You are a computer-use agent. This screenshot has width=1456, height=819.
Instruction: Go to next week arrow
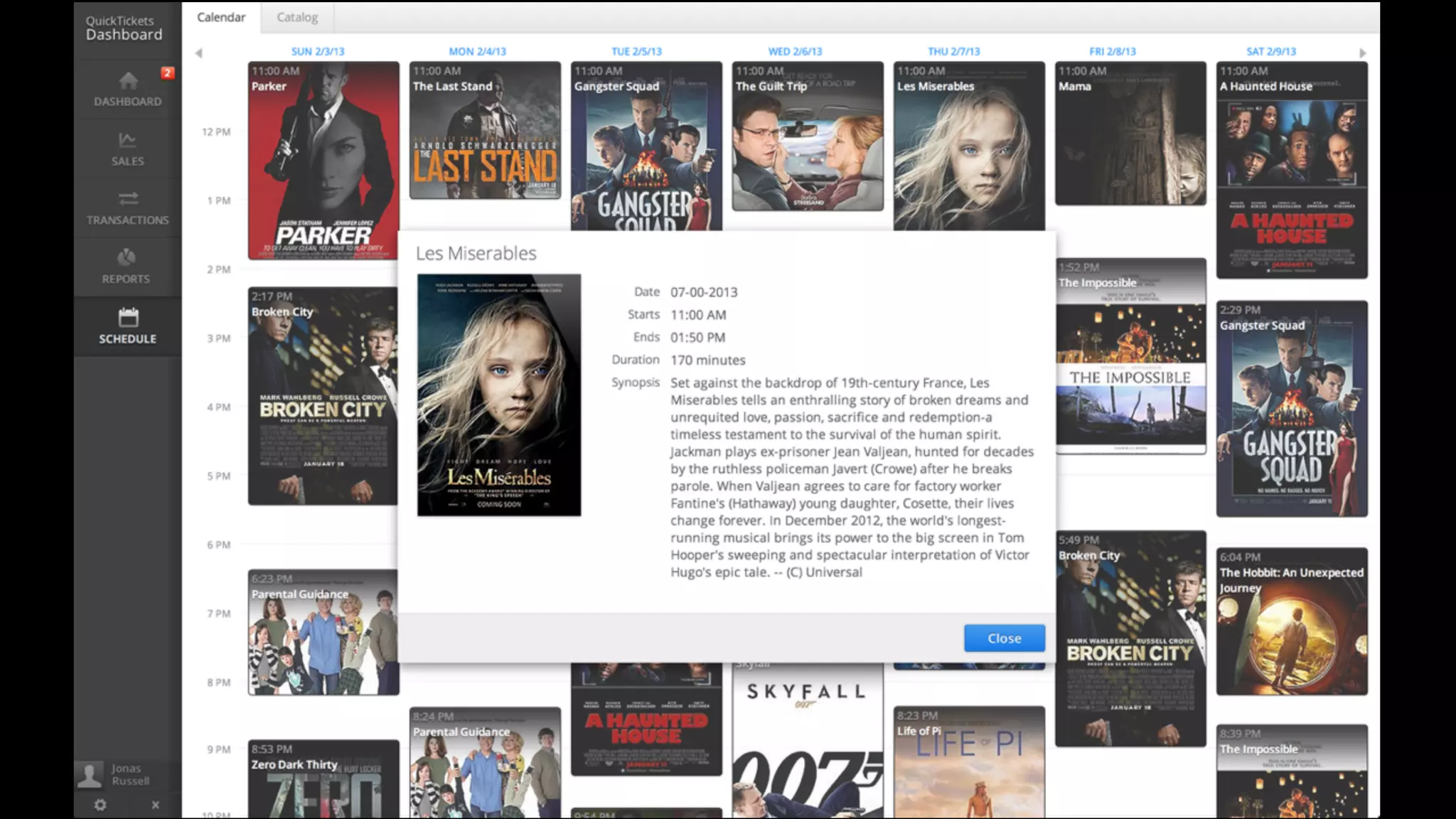[x=1362, y=53]
